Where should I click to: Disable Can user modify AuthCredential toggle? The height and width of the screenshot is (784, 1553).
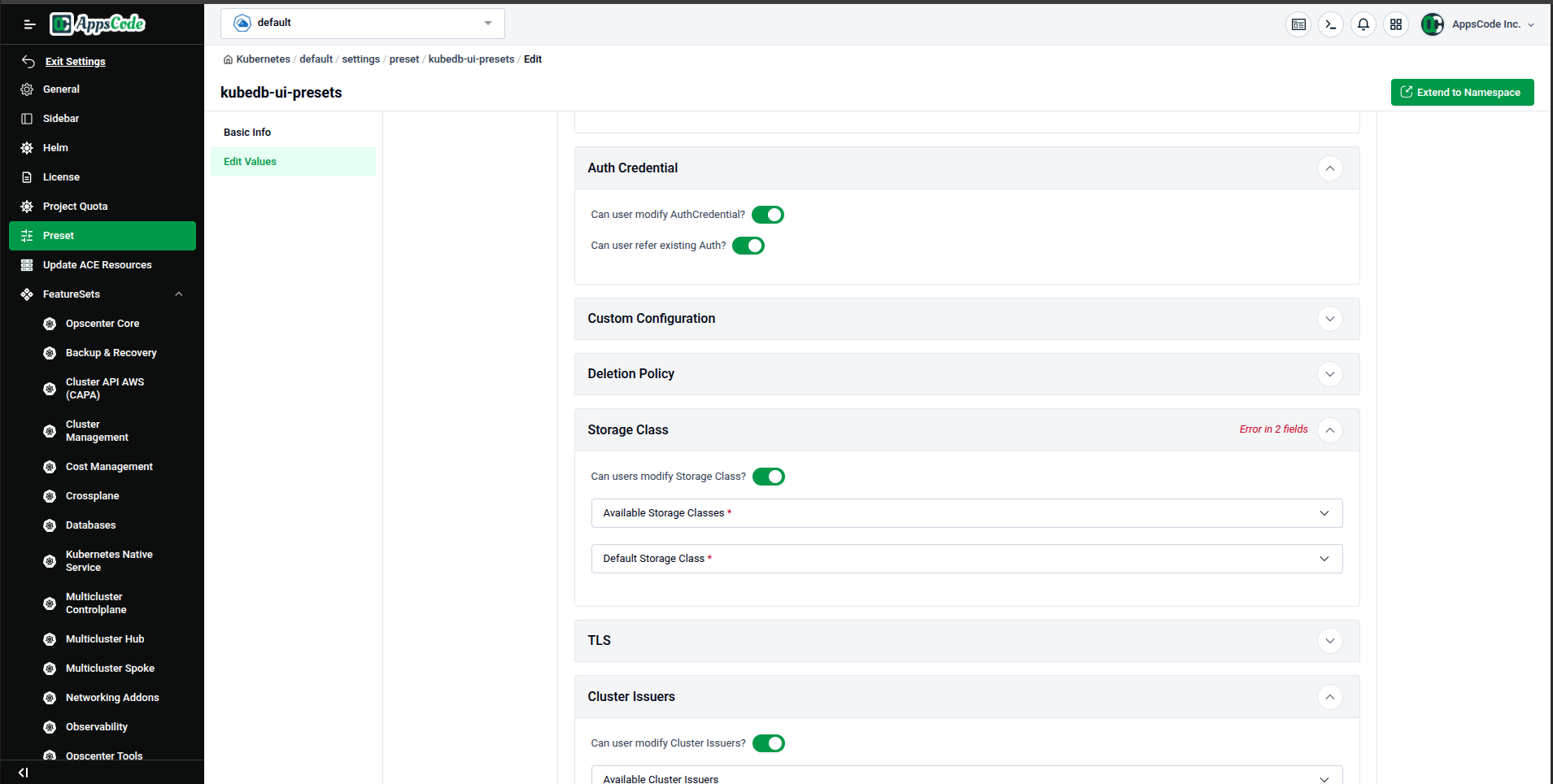tap(768, 214)
